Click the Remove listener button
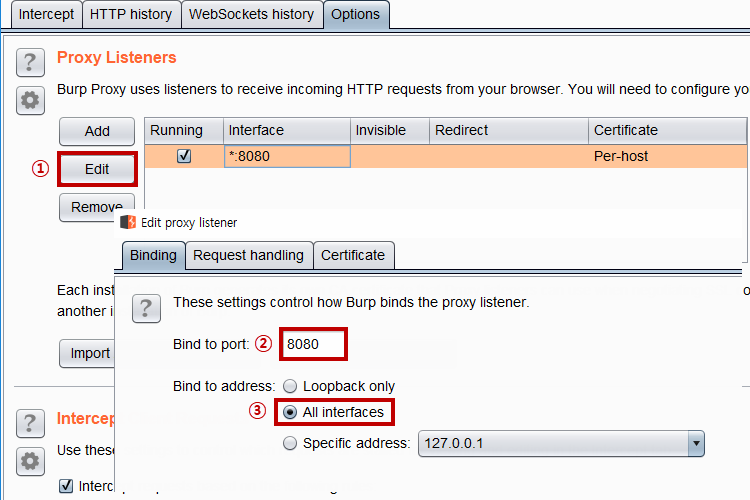750x500 pixels. click(97, 207)
